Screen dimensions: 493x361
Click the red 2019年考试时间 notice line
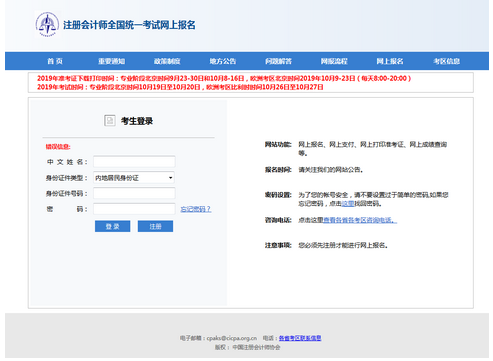point(180,87)
